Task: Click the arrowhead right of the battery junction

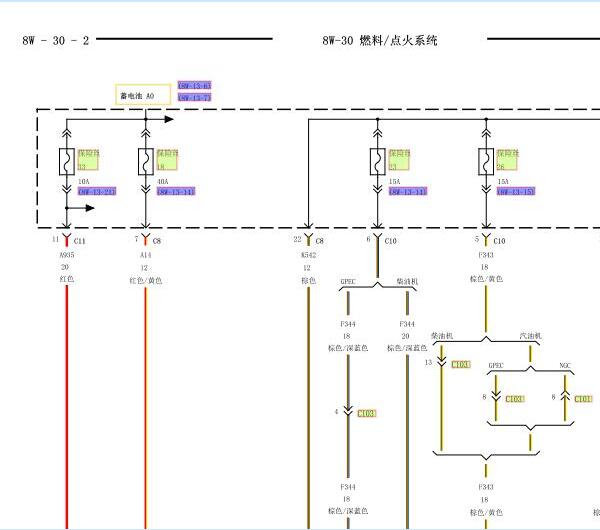Action: [169, 119]
